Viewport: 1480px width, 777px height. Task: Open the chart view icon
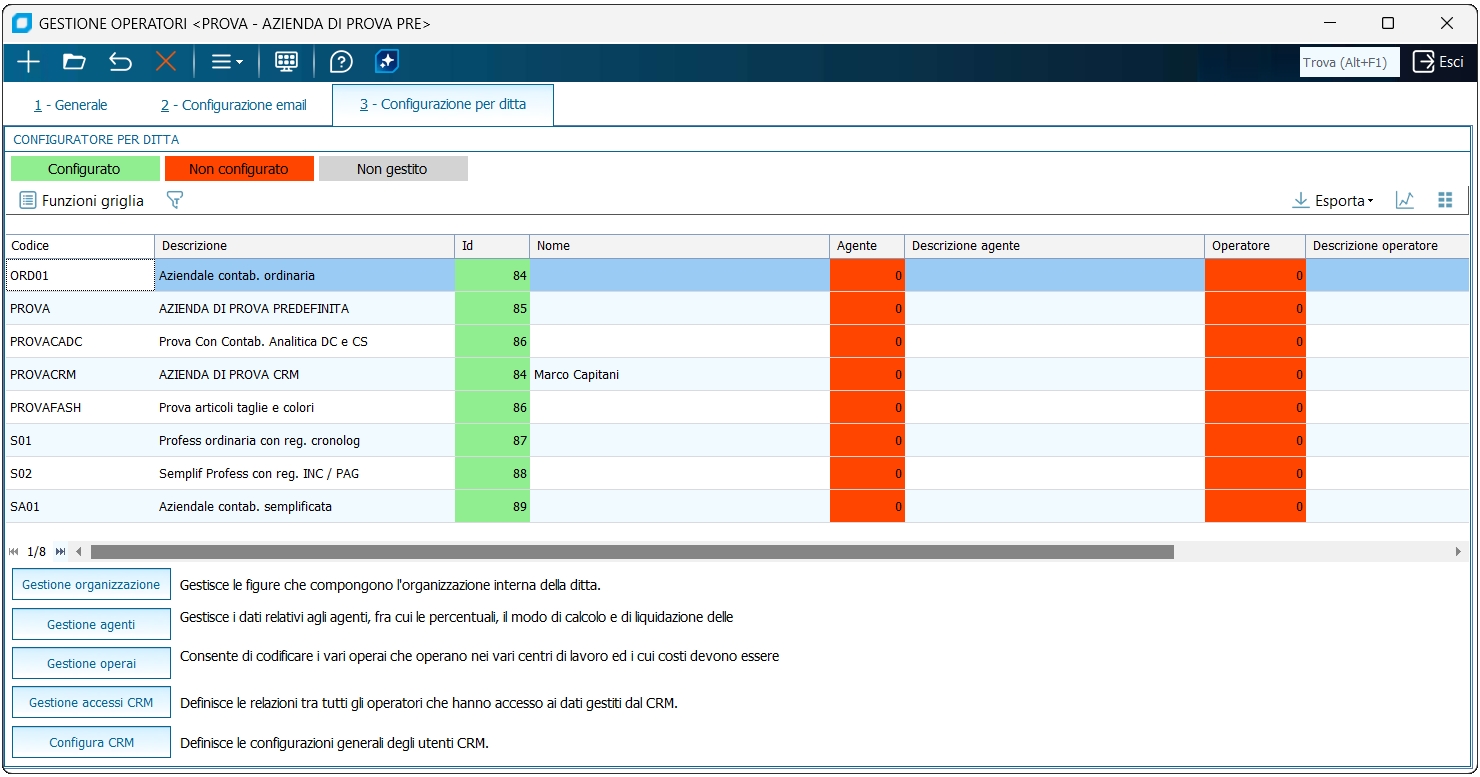[1405, 201]
